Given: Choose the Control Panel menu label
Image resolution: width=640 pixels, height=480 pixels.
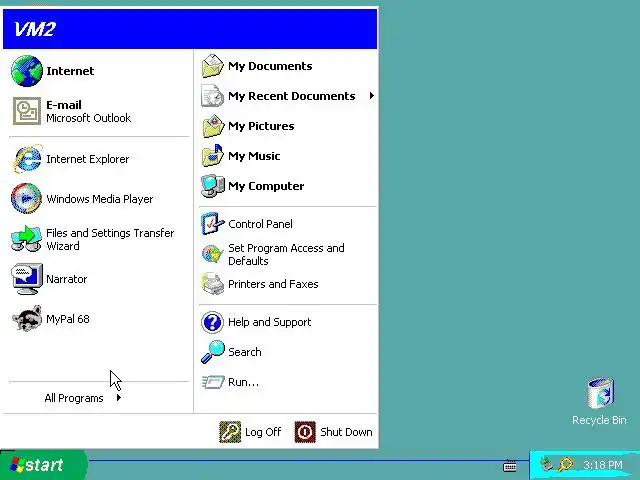Looking at the screenshot, I should point(260,224).
